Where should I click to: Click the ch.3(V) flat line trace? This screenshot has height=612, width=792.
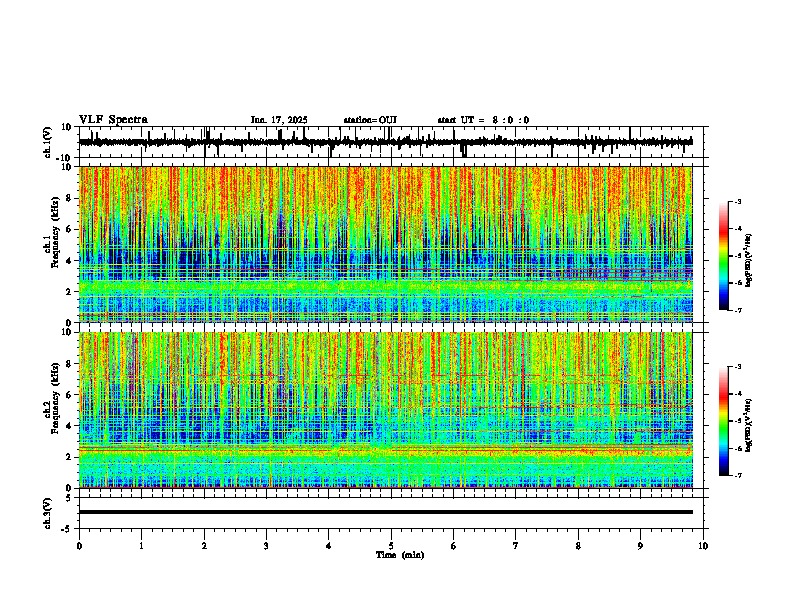[386, 512]
